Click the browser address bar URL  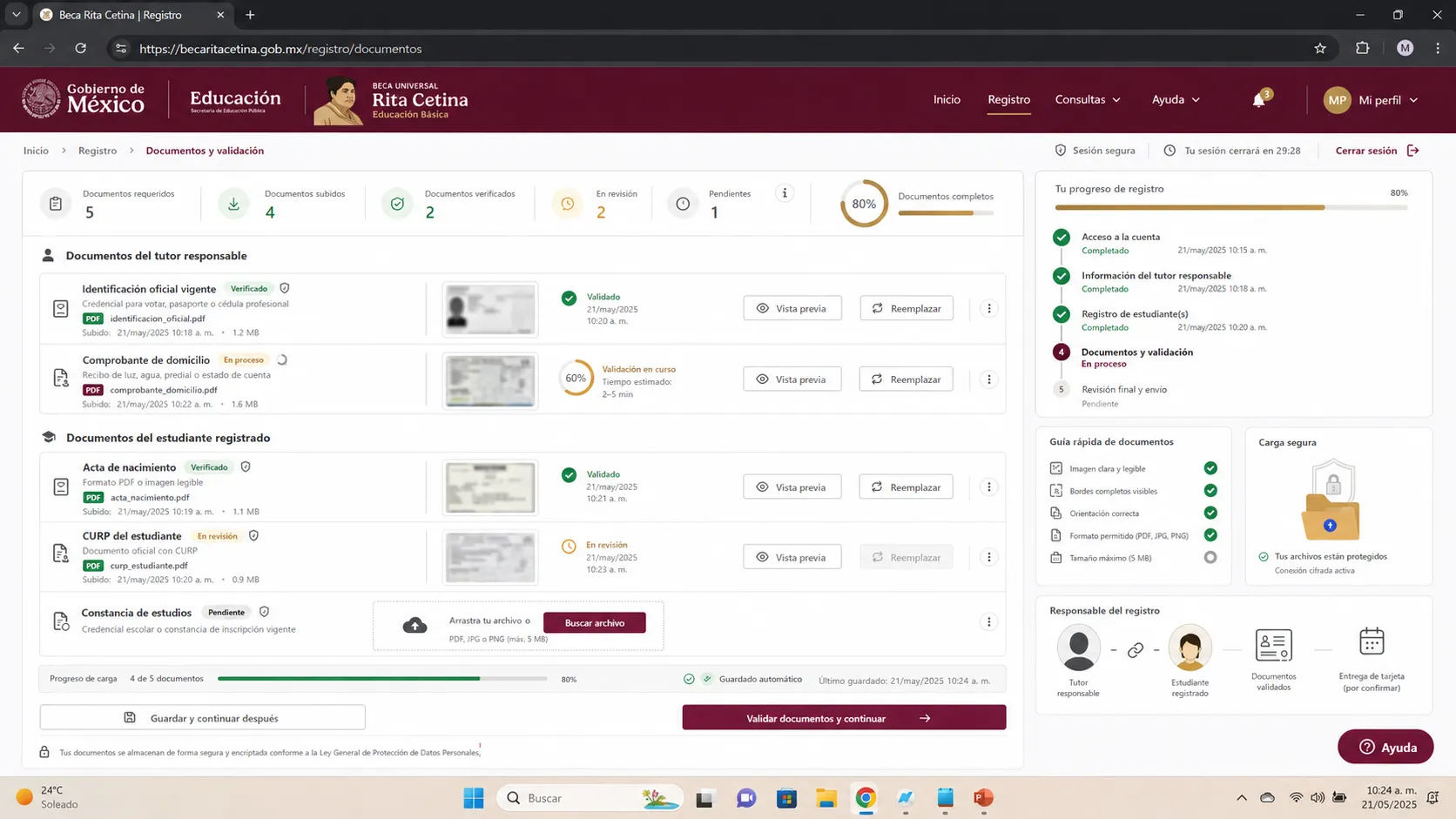click(x=280, y=49)
